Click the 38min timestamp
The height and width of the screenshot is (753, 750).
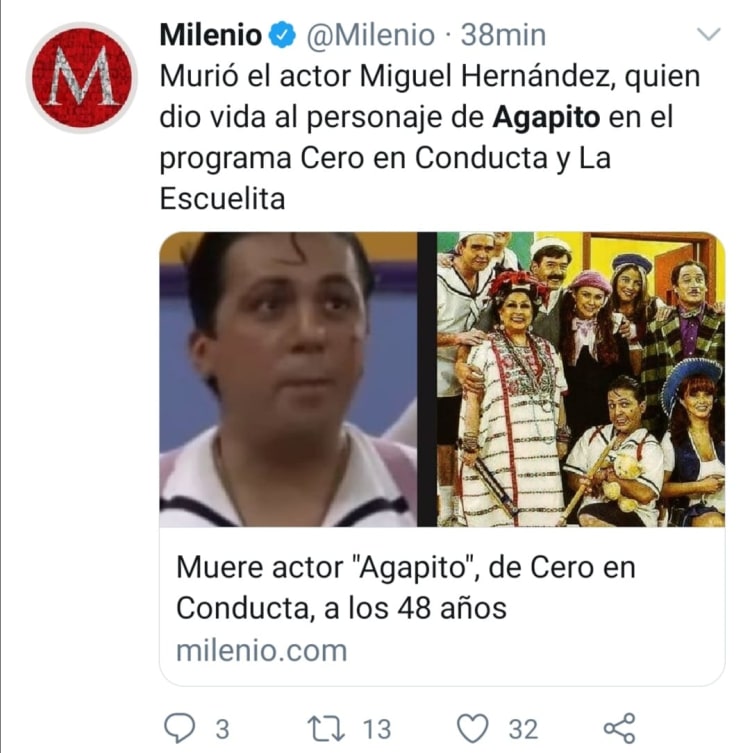503,35
